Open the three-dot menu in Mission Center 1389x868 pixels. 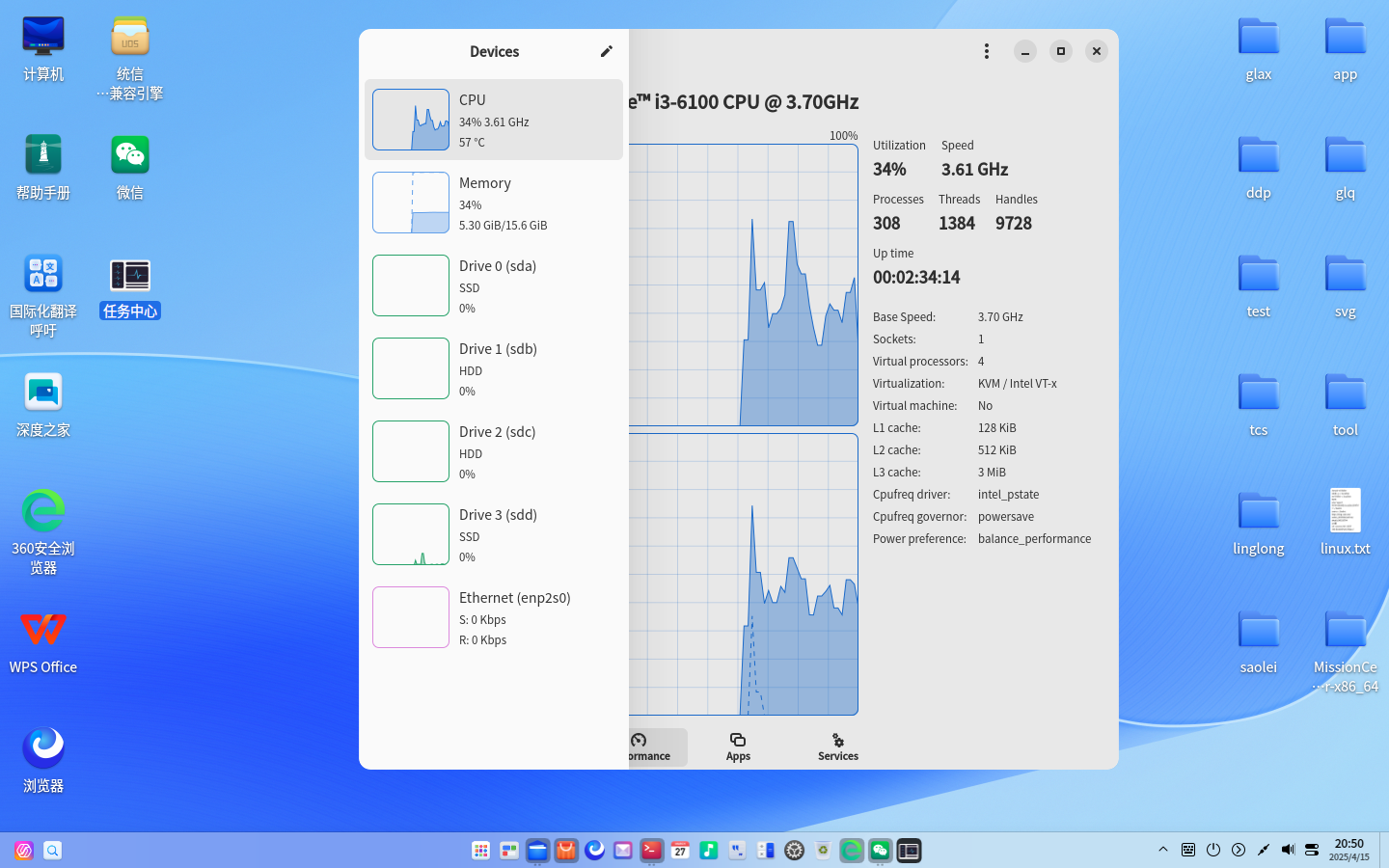986,51
